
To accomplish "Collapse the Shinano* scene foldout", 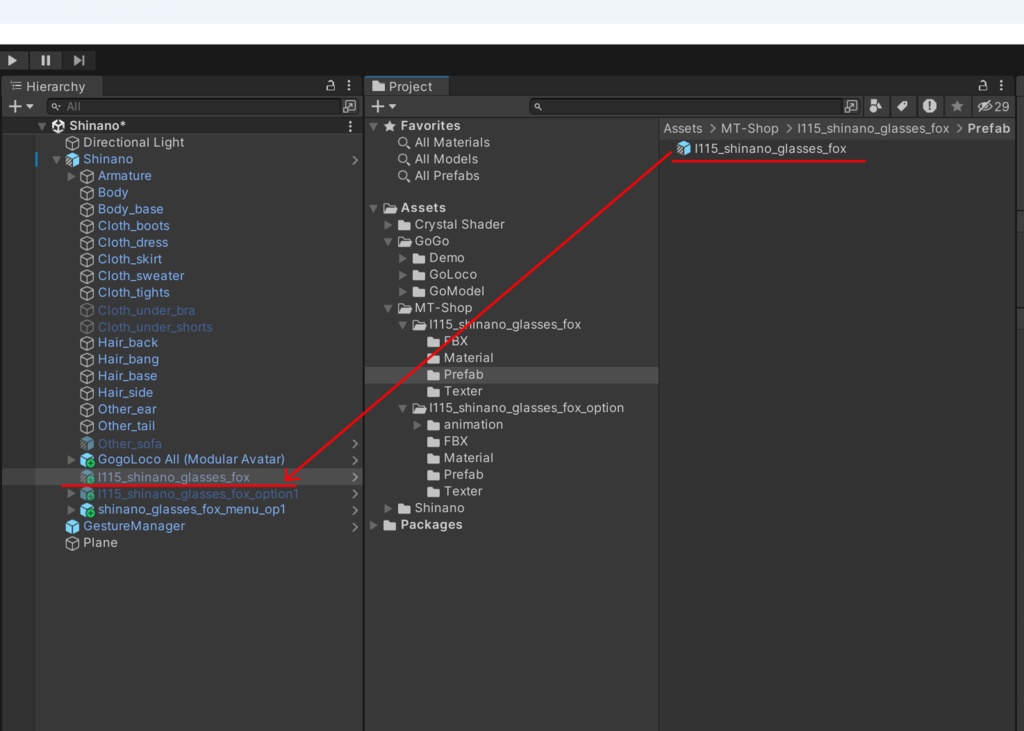I will [x=42, y=125].
